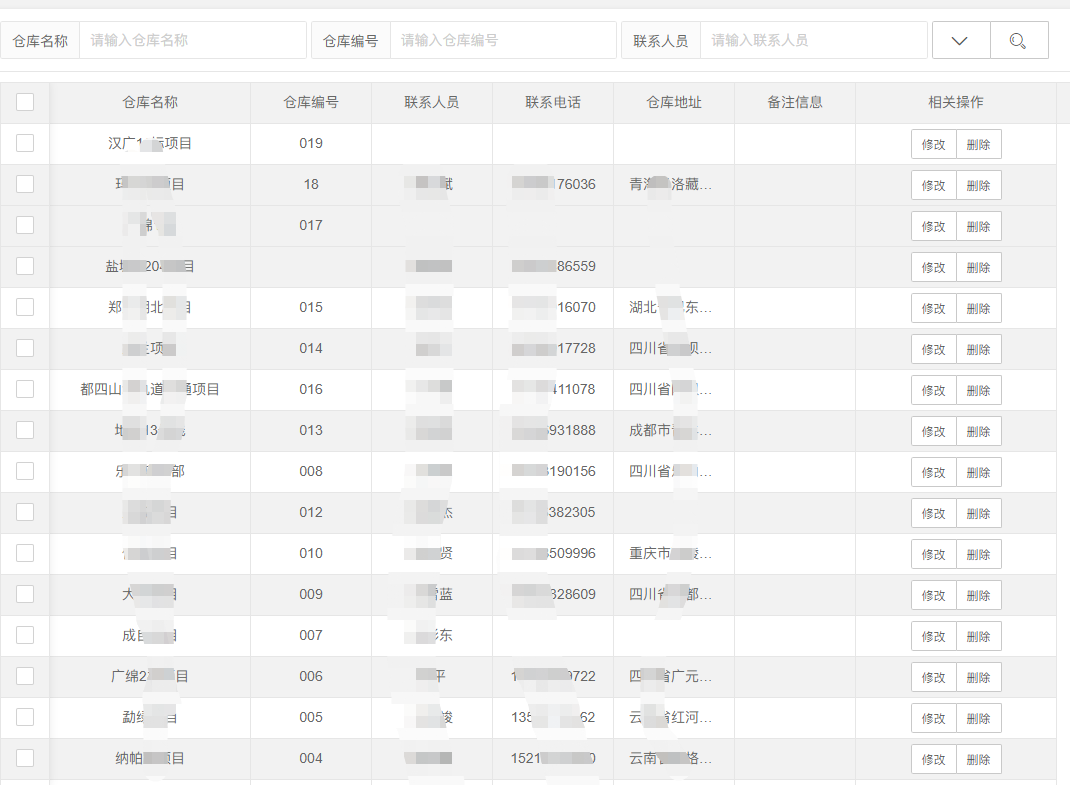Click 删除 for the 勐绿 row 005
The height and width of the screenshot is (785, 1070).
click(x=978, y=717)
